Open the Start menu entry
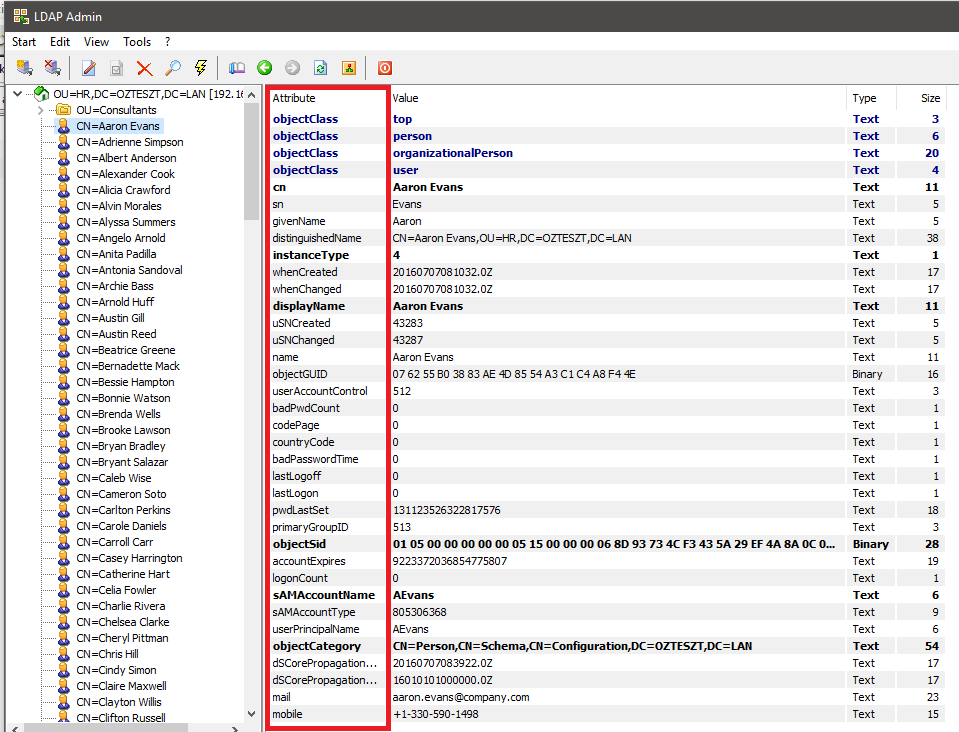The height and width of the screenshot is (732, 959). pos(24,42)
